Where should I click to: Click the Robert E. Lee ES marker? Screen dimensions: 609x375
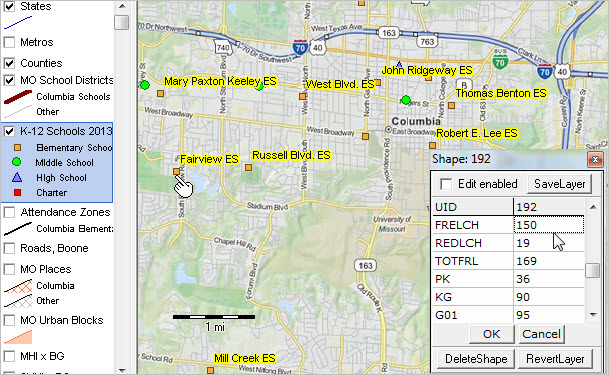point(432,146)
